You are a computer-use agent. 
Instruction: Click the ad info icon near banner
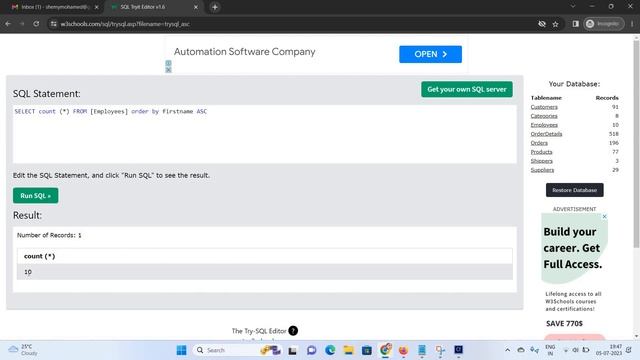click(168, 63)
